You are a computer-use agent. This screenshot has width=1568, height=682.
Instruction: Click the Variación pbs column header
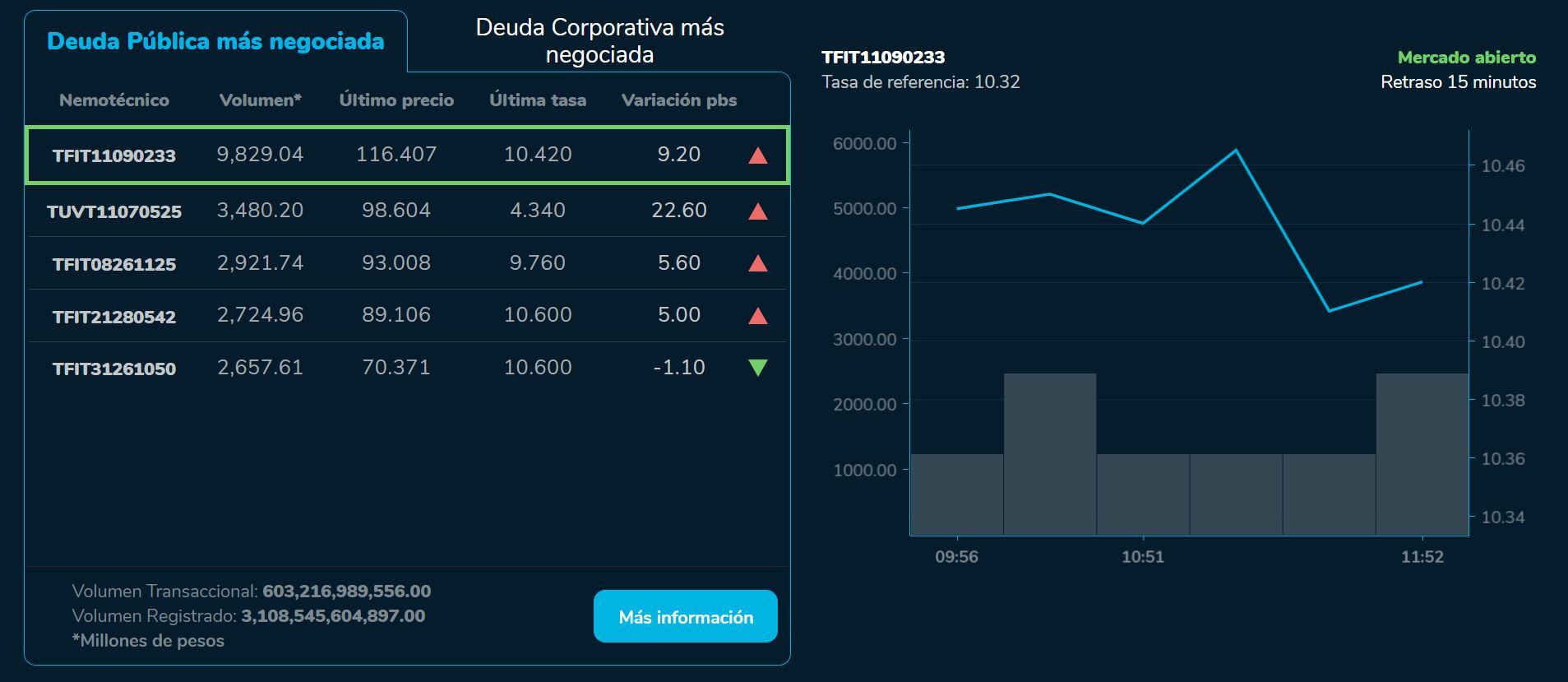(x=679, y=100)
